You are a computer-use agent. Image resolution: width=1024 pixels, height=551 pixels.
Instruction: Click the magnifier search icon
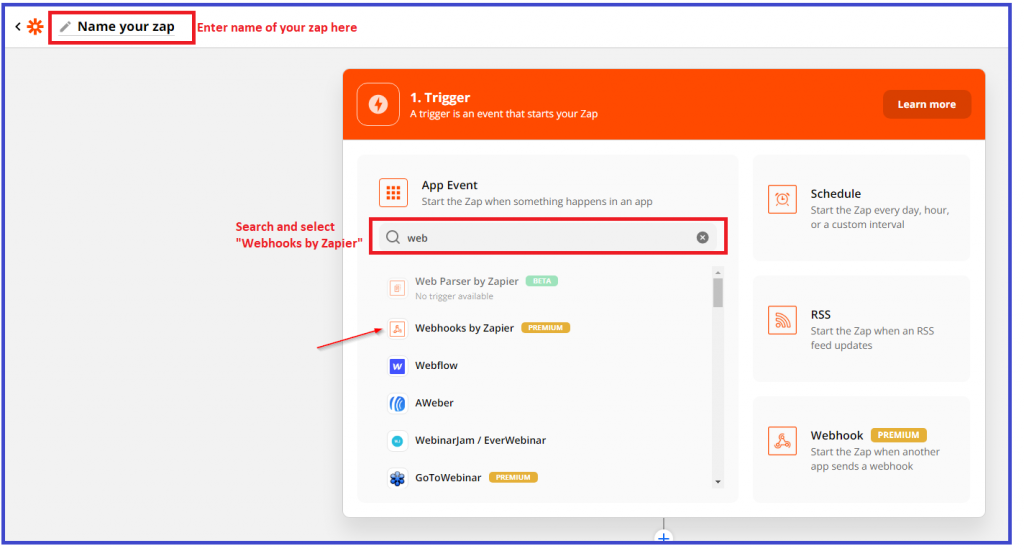(x=392, y=237)
